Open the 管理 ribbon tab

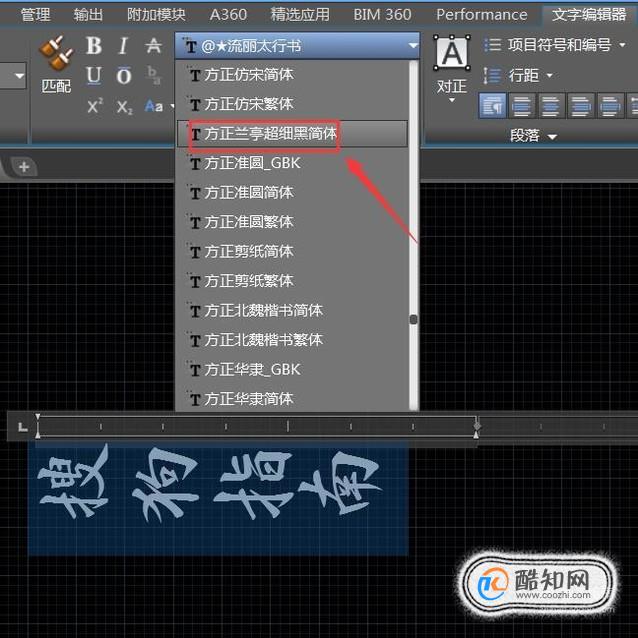[36, 15]
